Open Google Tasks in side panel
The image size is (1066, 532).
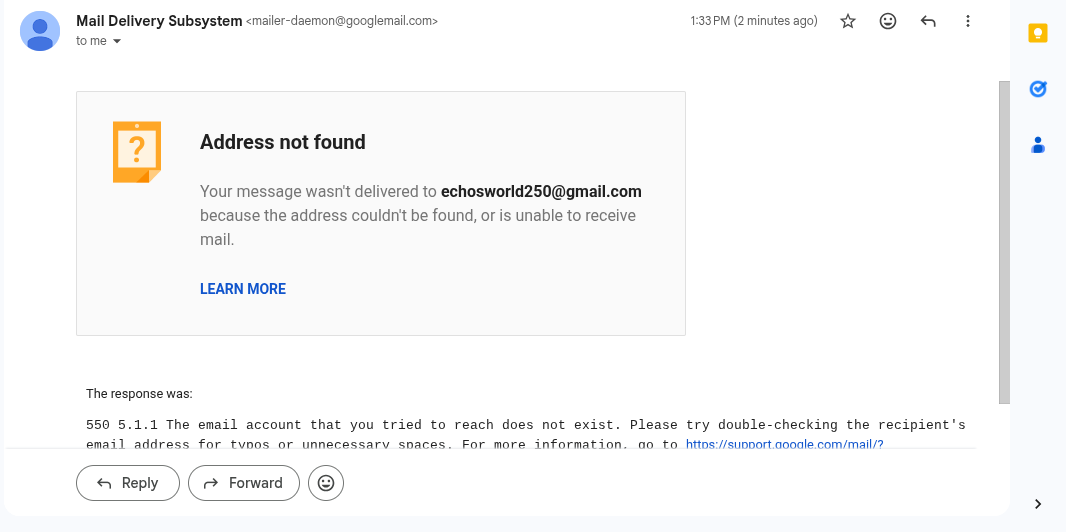(1038, 89)
